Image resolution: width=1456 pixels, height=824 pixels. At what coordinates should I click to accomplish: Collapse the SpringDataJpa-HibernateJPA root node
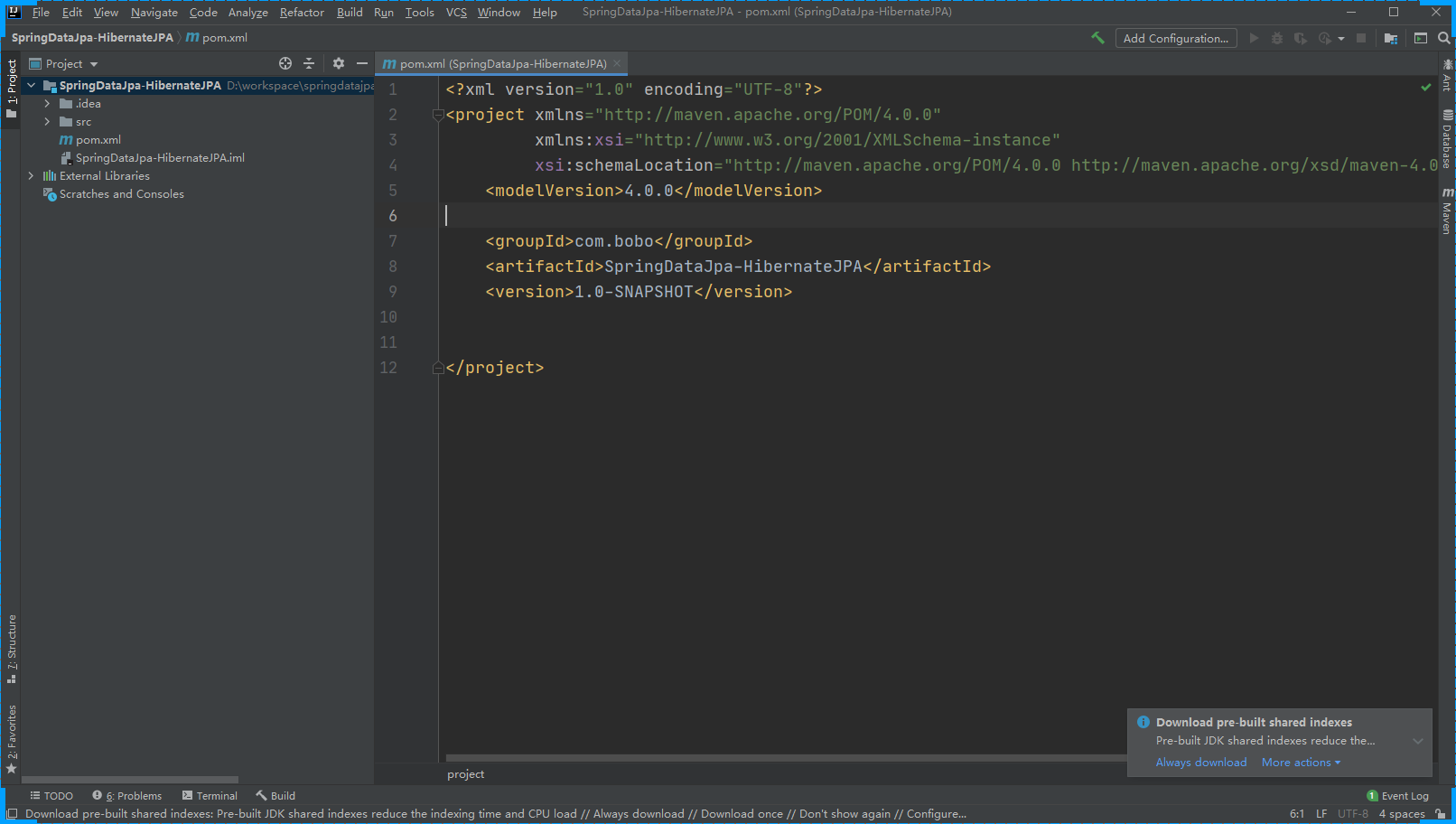click(31, 86)
